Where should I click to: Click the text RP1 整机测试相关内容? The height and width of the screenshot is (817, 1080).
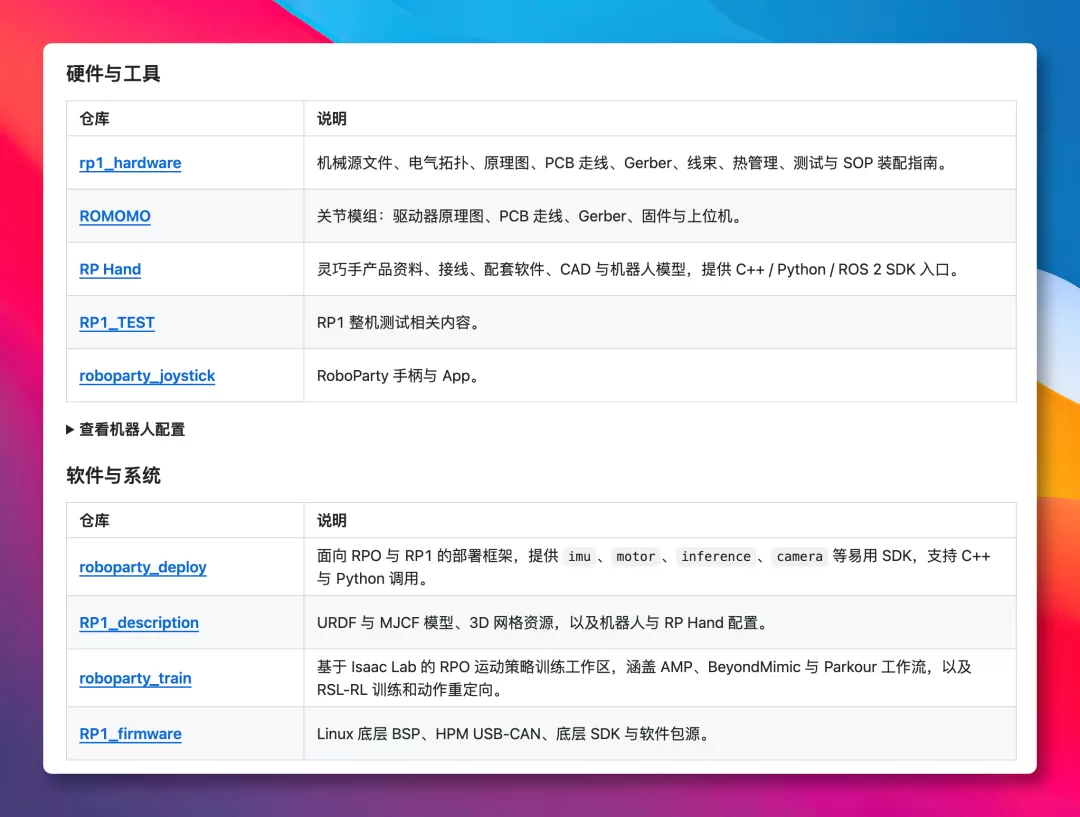tap(399, 322)
